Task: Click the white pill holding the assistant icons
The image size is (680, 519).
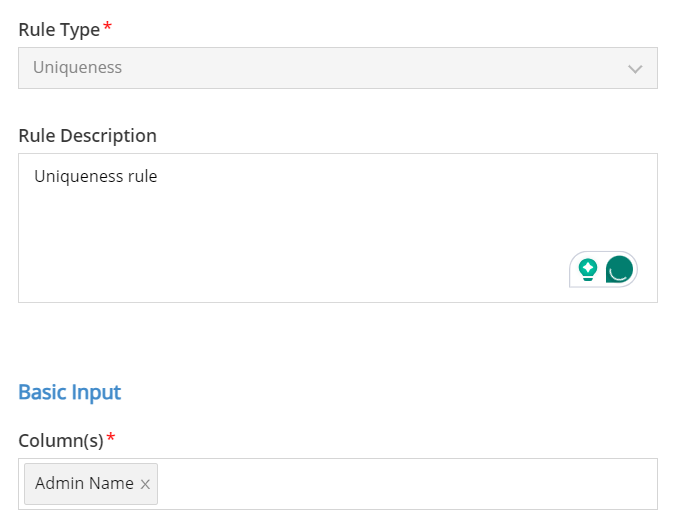Action: [603, 269]
